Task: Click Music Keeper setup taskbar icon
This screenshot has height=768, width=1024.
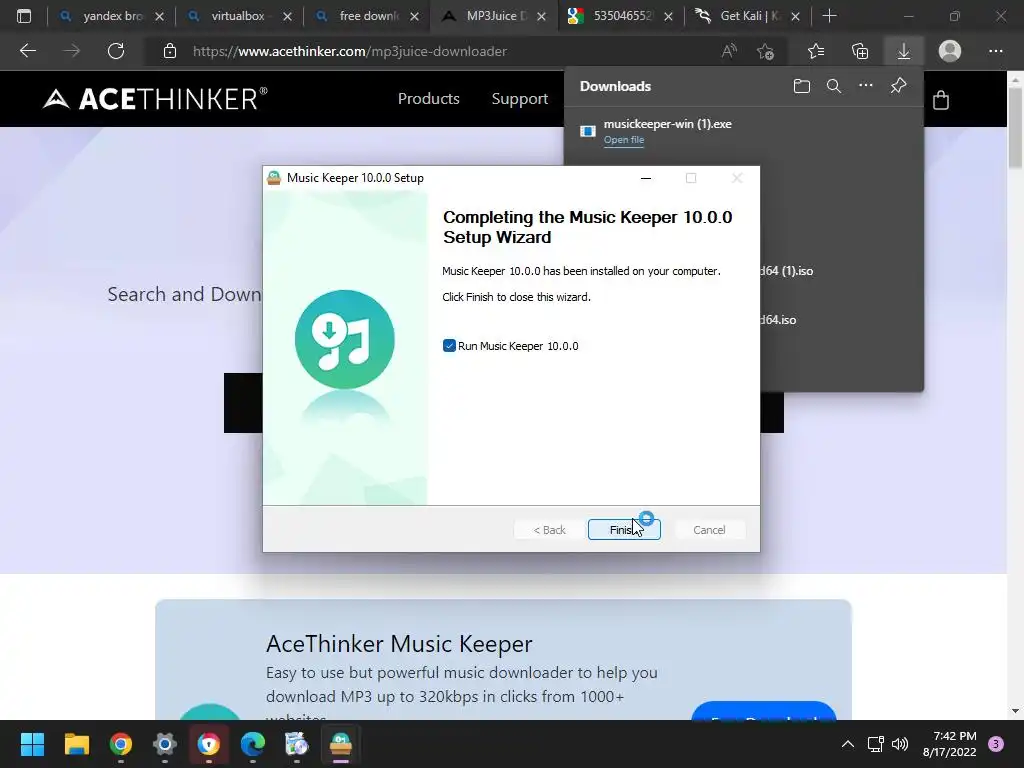Action: point(341,744)
